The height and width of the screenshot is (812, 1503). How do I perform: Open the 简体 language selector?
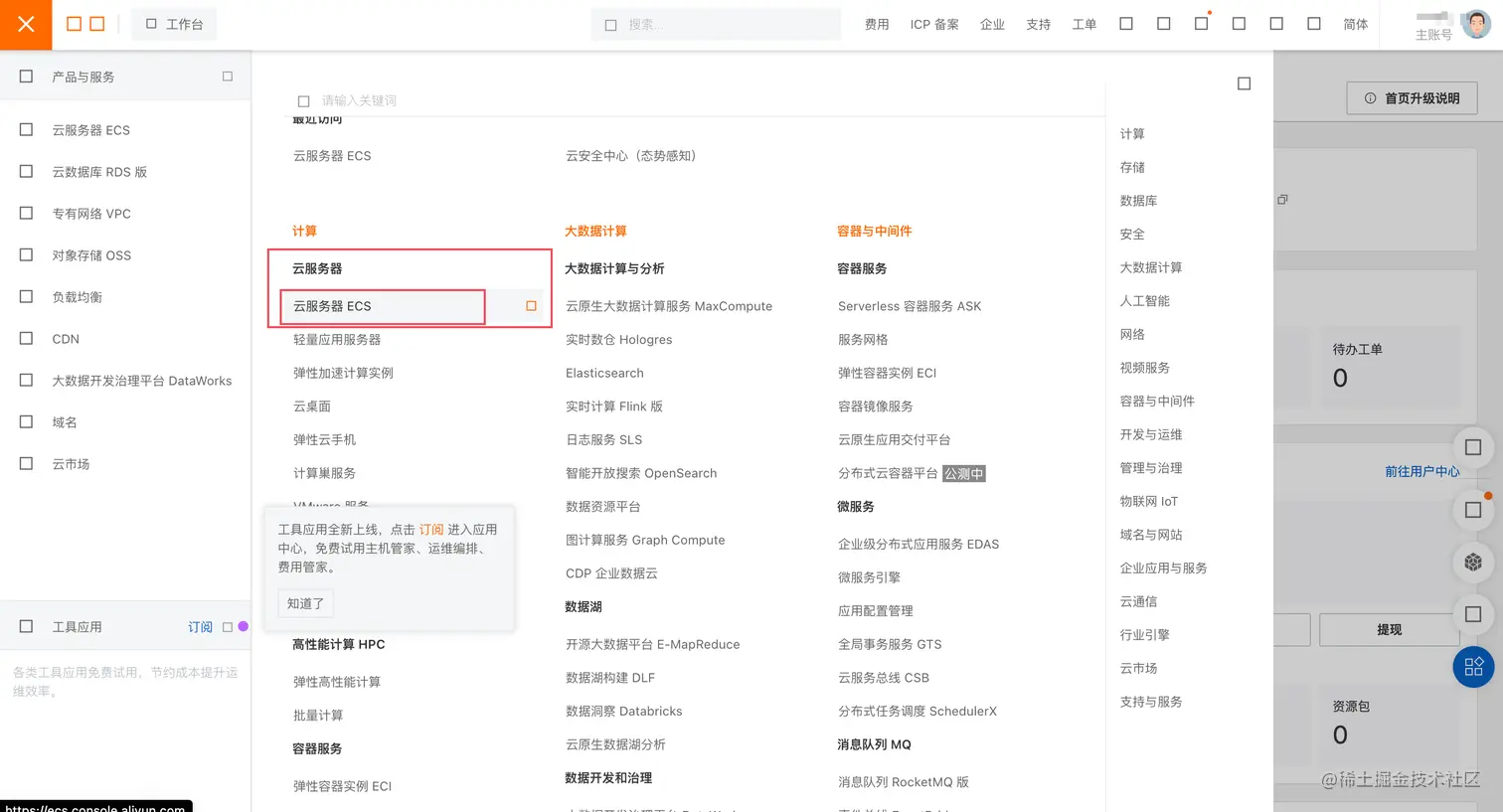point(1356,25)
